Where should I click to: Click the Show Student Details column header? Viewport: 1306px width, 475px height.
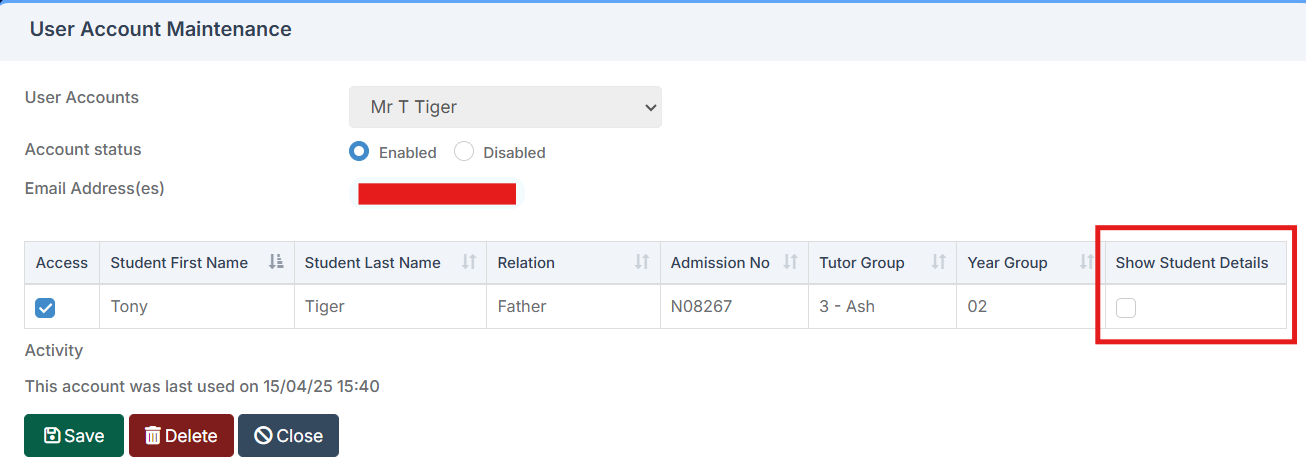[1191, 263]
